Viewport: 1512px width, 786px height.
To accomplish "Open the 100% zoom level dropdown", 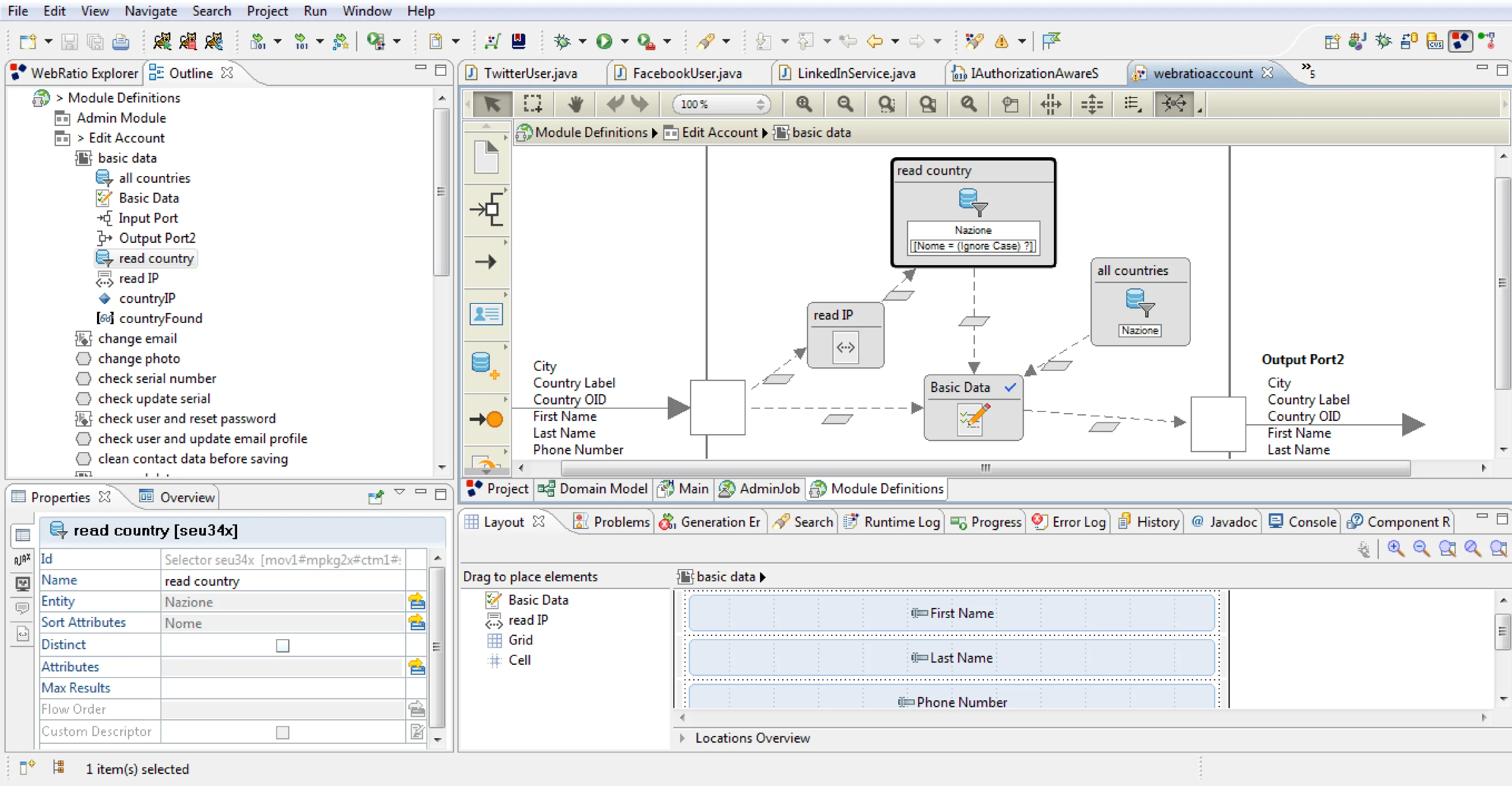I will tap(760, 104).
